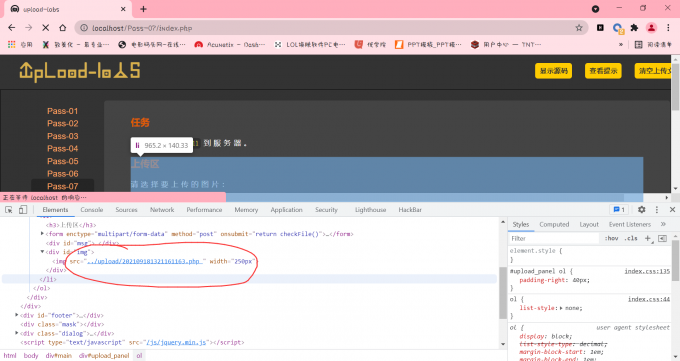This screenshot has width=680, height=361.
Task: Open Pass-05 in the sidebar
Action: pyautogui.click(x=63, y=161)
